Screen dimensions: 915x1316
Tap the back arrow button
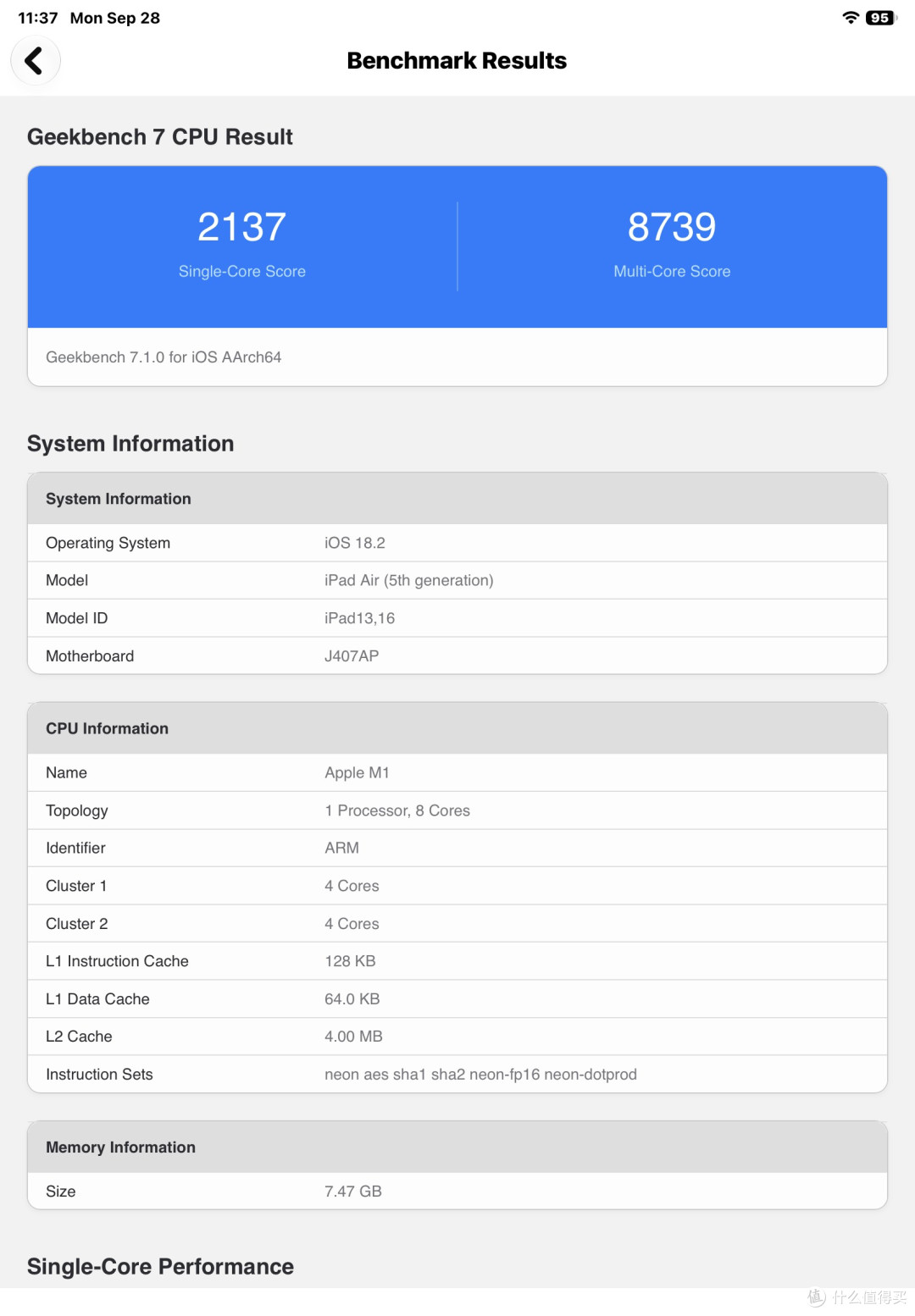[35, 61]
